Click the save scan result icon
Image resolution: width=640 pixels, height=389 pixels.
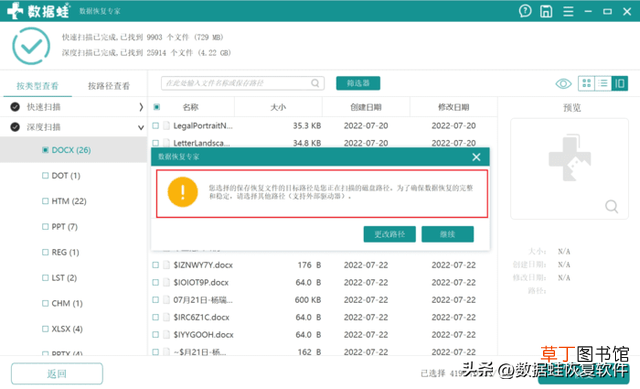[x=546, y=11]
